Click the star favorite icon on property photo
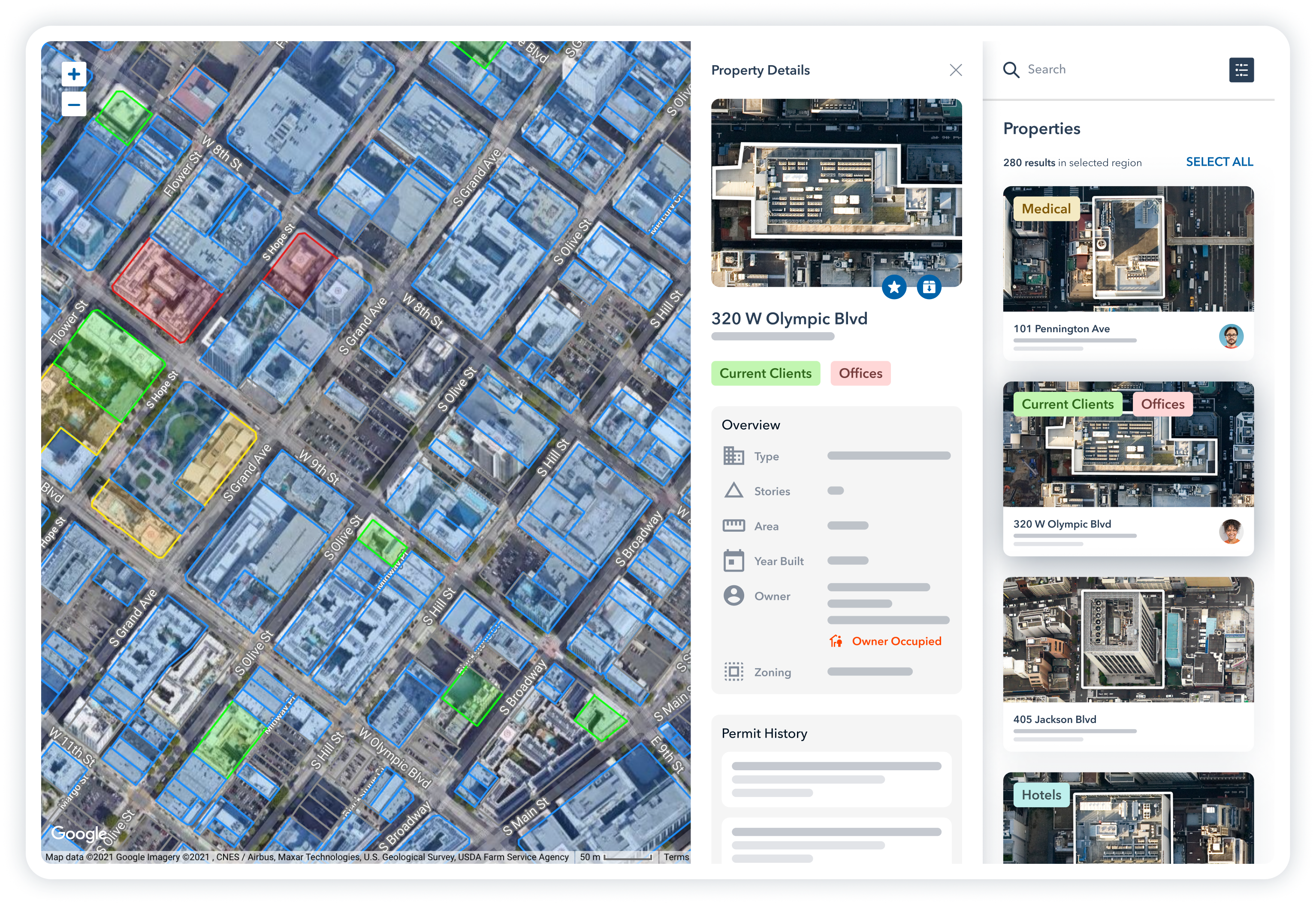1316x905 pixels. [x=894, y=288]
